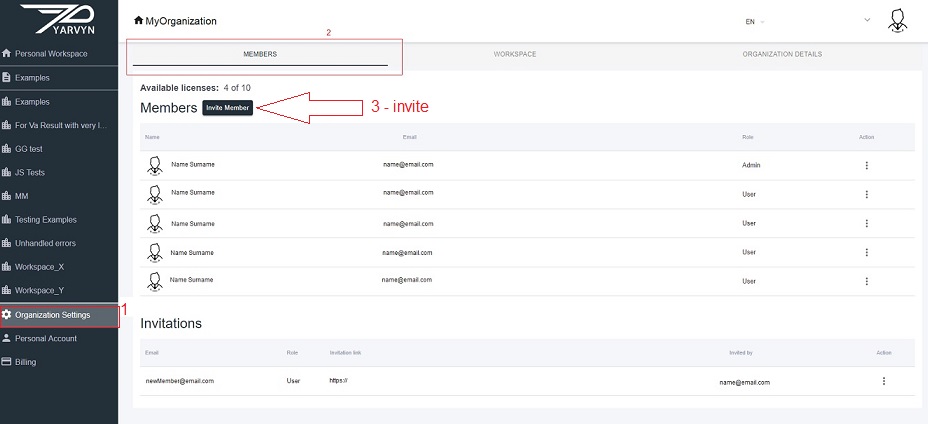Open the action menu for the Admin member
Viewport: 928px width, 424px height.
pos(866,165)
